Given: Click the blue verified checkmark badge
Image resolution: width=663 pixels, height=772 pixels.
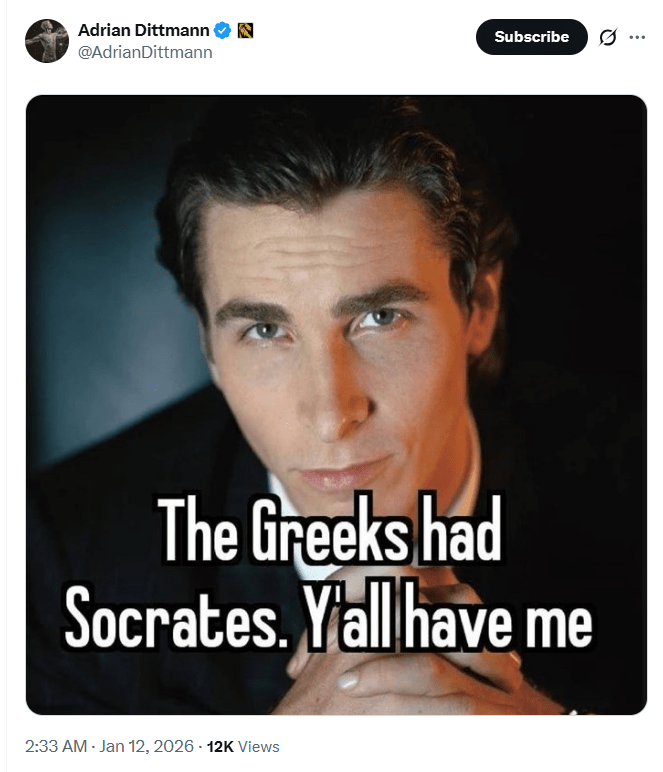Looking at the screenshot, I should pos(223,31).
